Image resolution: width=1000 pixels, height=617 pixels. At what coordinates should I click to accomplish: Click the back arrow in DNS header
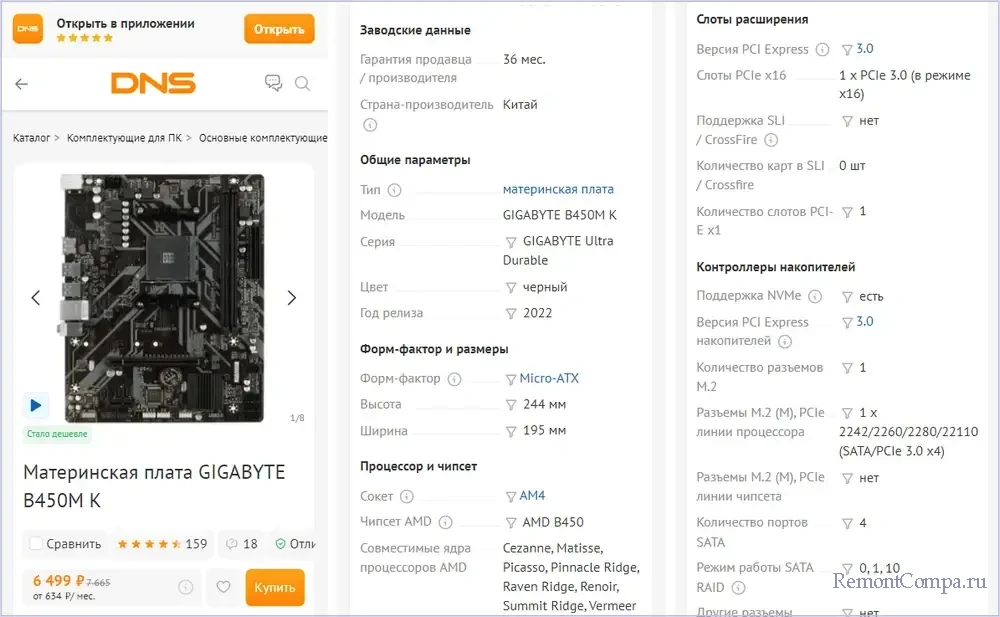(22, 84)
